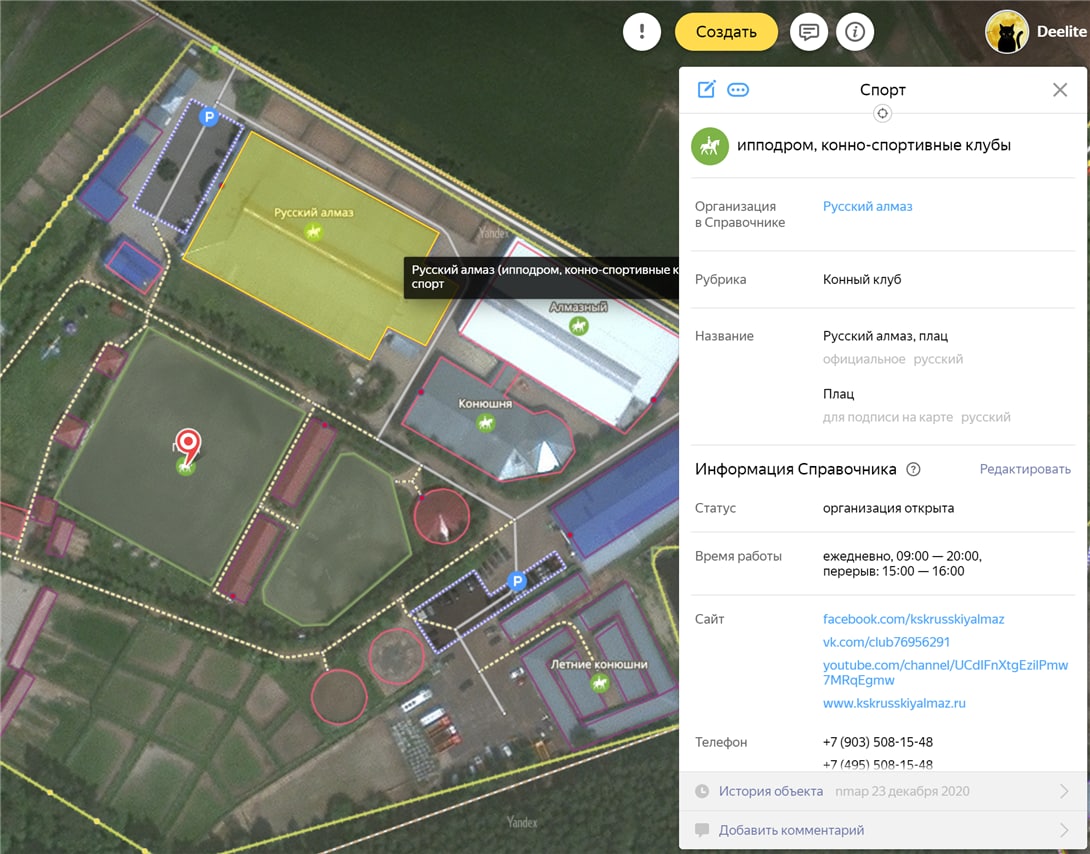Click the locate-on-map crosshair icon

pyautogui.click(x=882, y=113)
